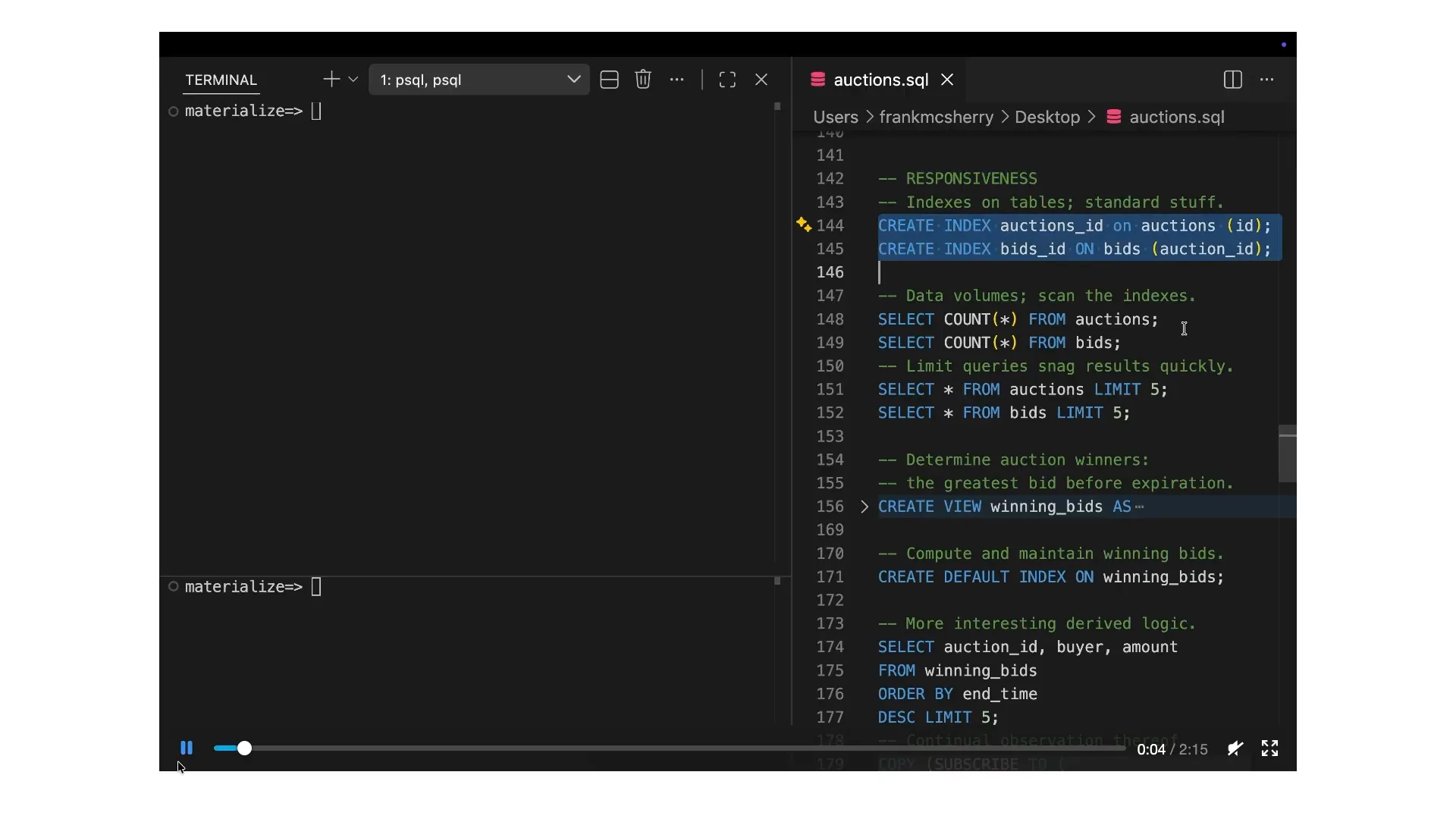Viewport: 1456px width, 819px height.
Task: Click 'SELECT COUNT(*) FROM auctions;' line
Action: pyautogui.click(x=1018, y=319)
